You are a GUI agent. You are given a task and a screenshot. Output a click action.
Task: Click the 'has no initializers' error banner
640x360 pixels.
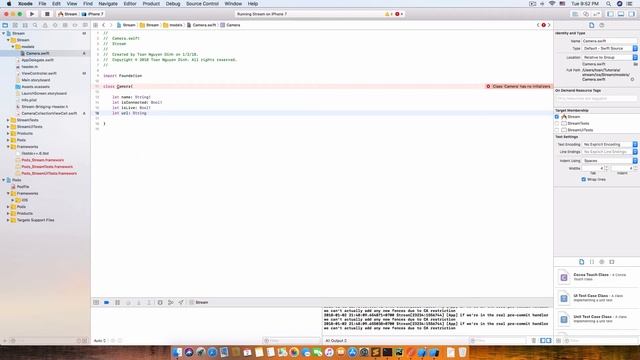[x=518, y=87]
